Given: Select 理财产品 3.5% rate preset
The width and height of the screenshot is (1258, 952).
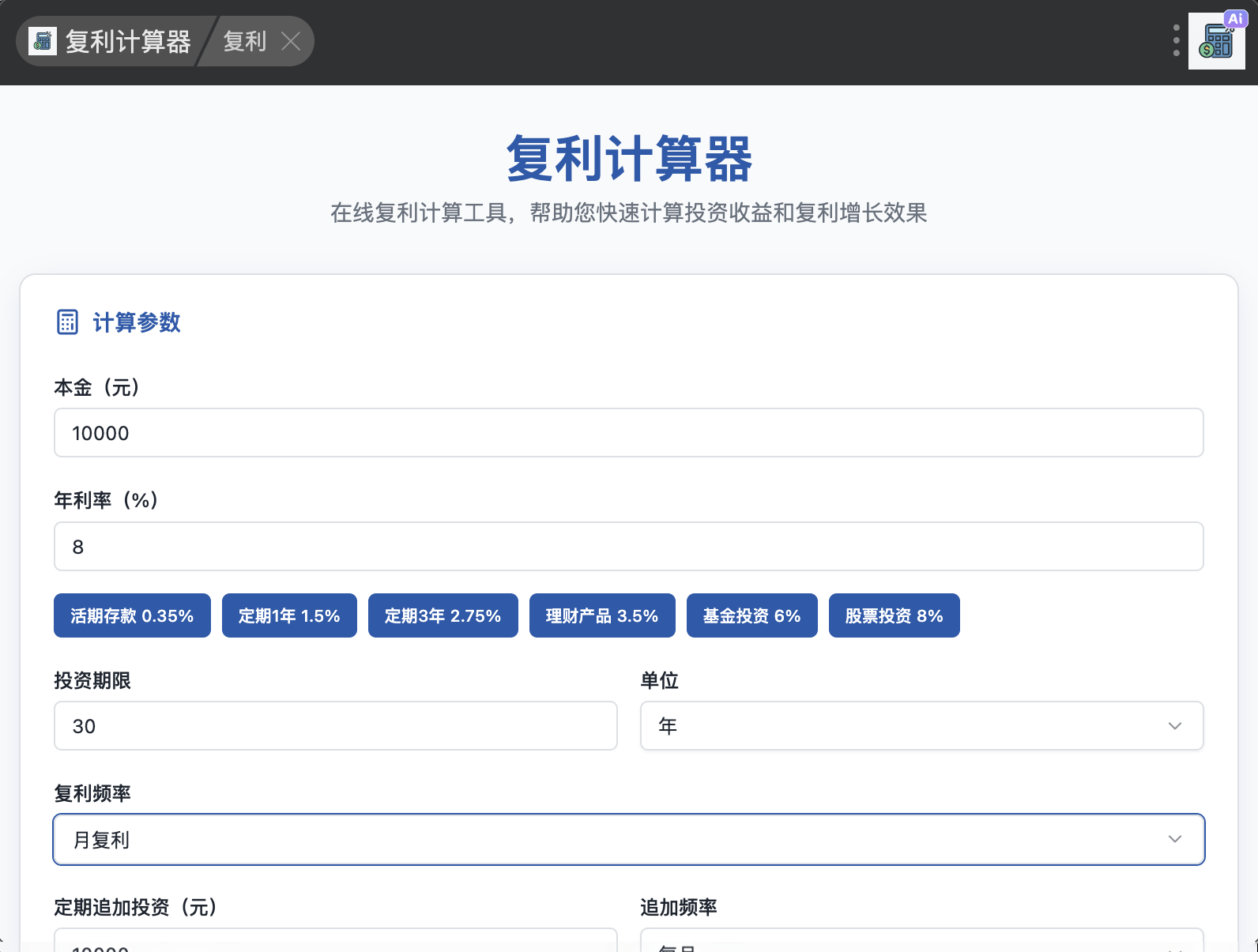Looking at the screenshot, I should pyautogui.click(x=601, y=615).
